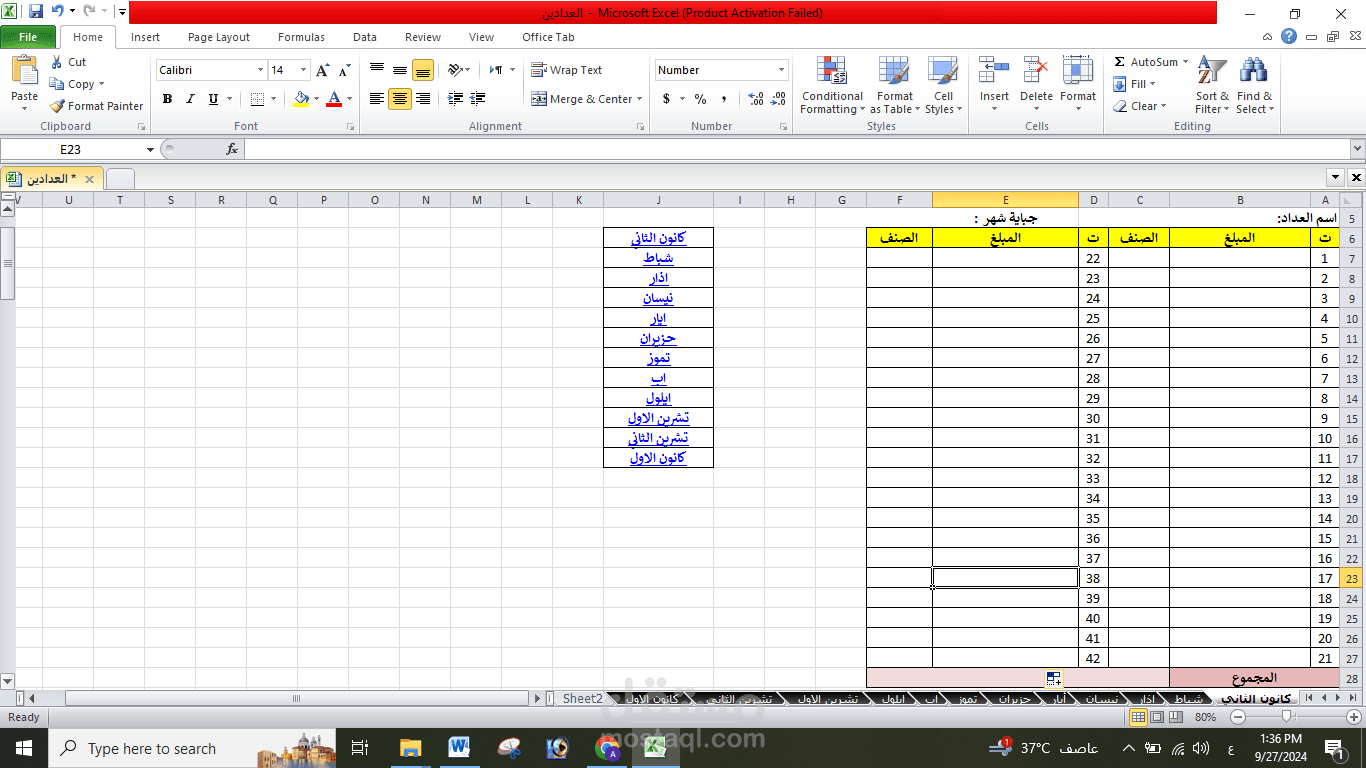
Task: Apply Top Align to the cell
Action: [377, 70]
